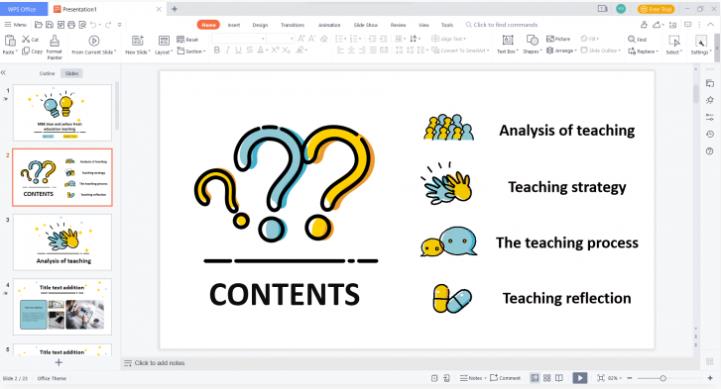Toggle underline formatting
The width and height of the screenshot is (721, 389).
pos(238,50)
